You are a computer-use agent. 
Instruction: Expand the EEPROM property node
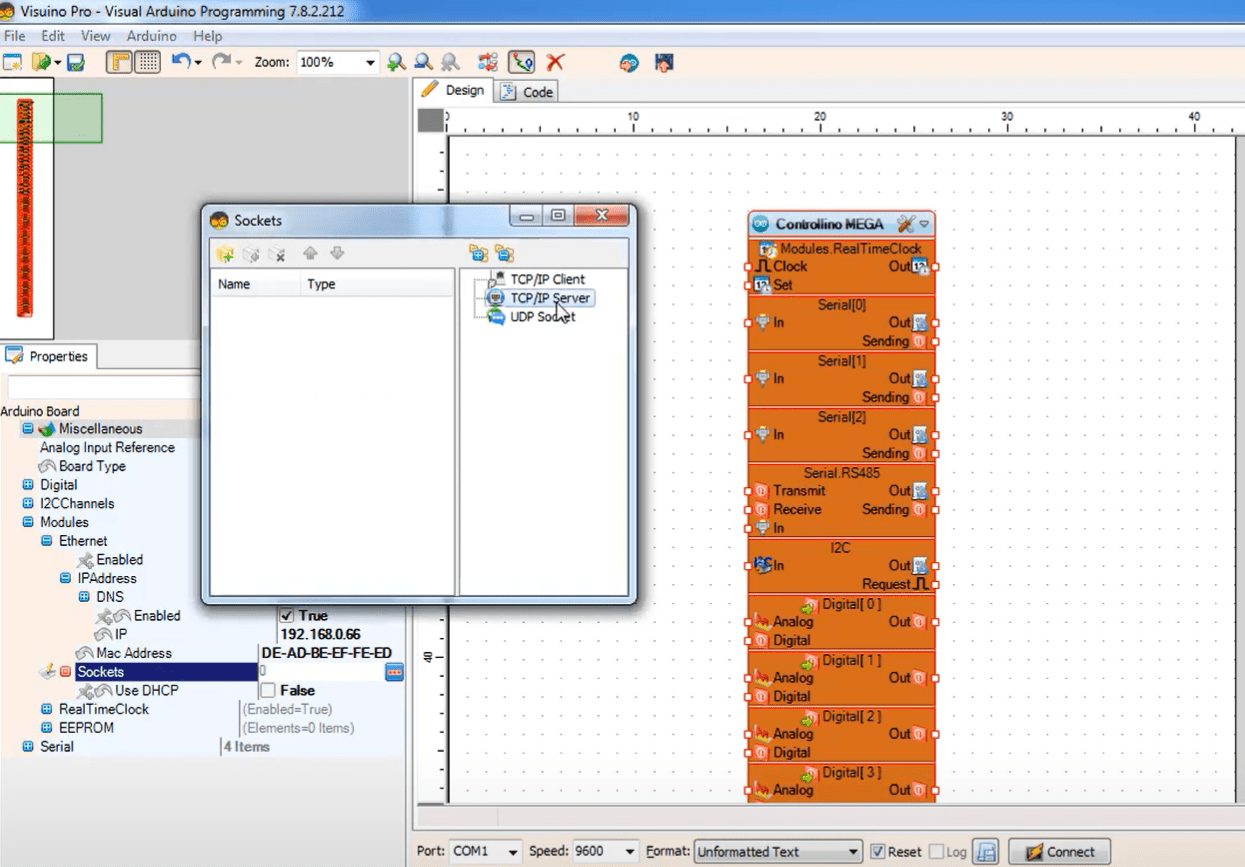(47, 728)
